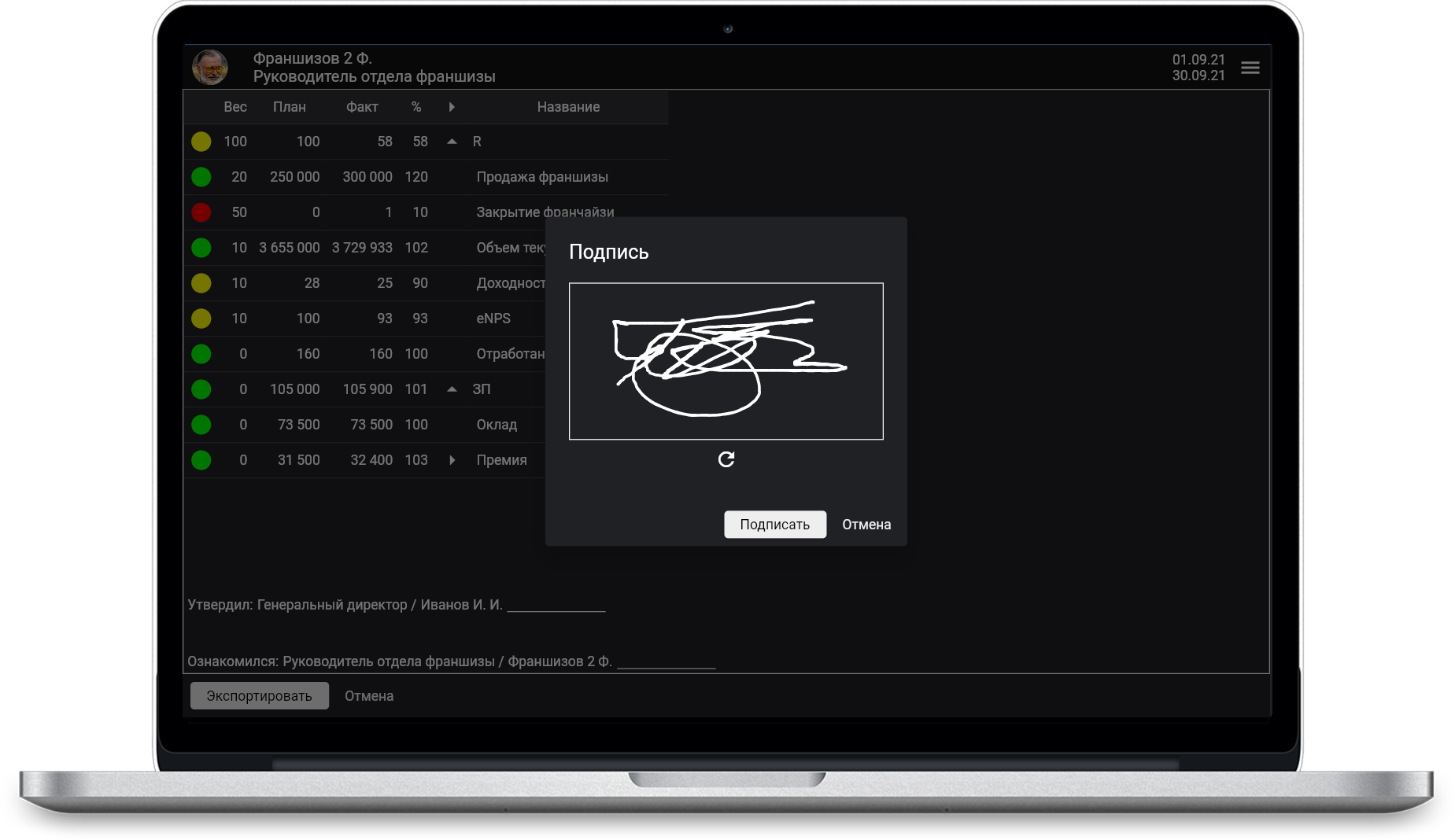Screen dimensions: 1455x840
Task: Click the План column header
Action: point(290,107)
